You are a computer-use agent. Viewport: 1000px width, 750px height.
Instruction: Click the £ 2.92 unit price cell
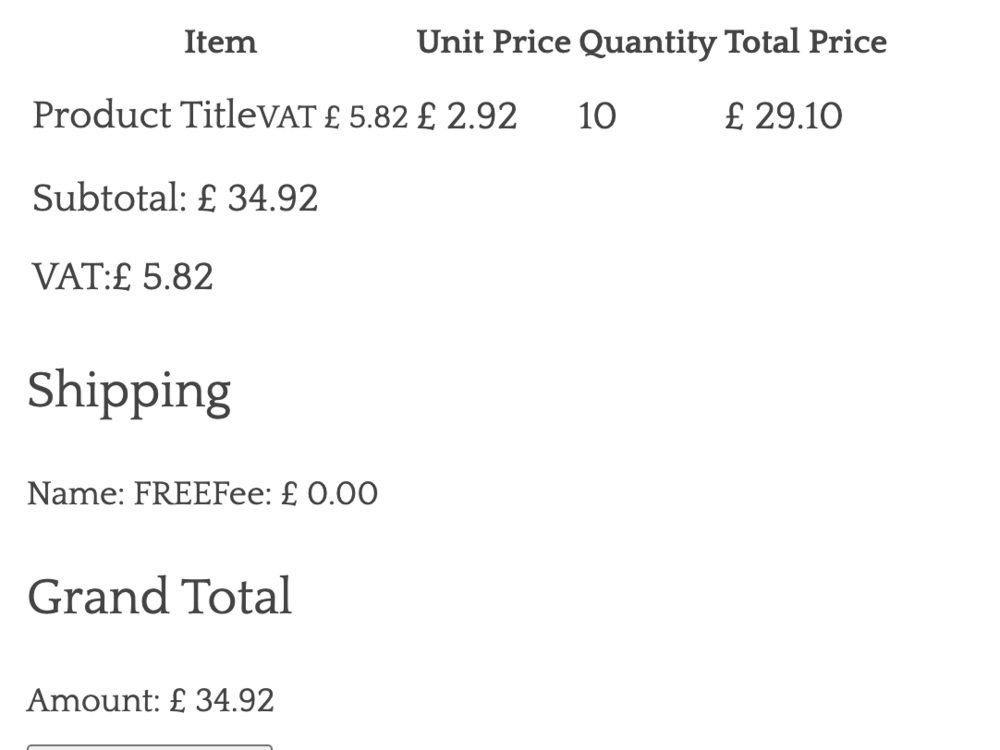tap(467, 116)
